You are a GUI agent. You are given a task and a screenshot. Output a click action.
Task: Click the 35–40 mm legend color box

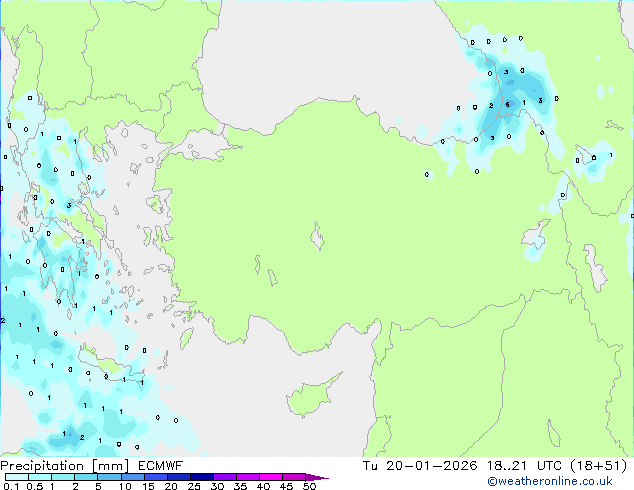pos(248,477)
